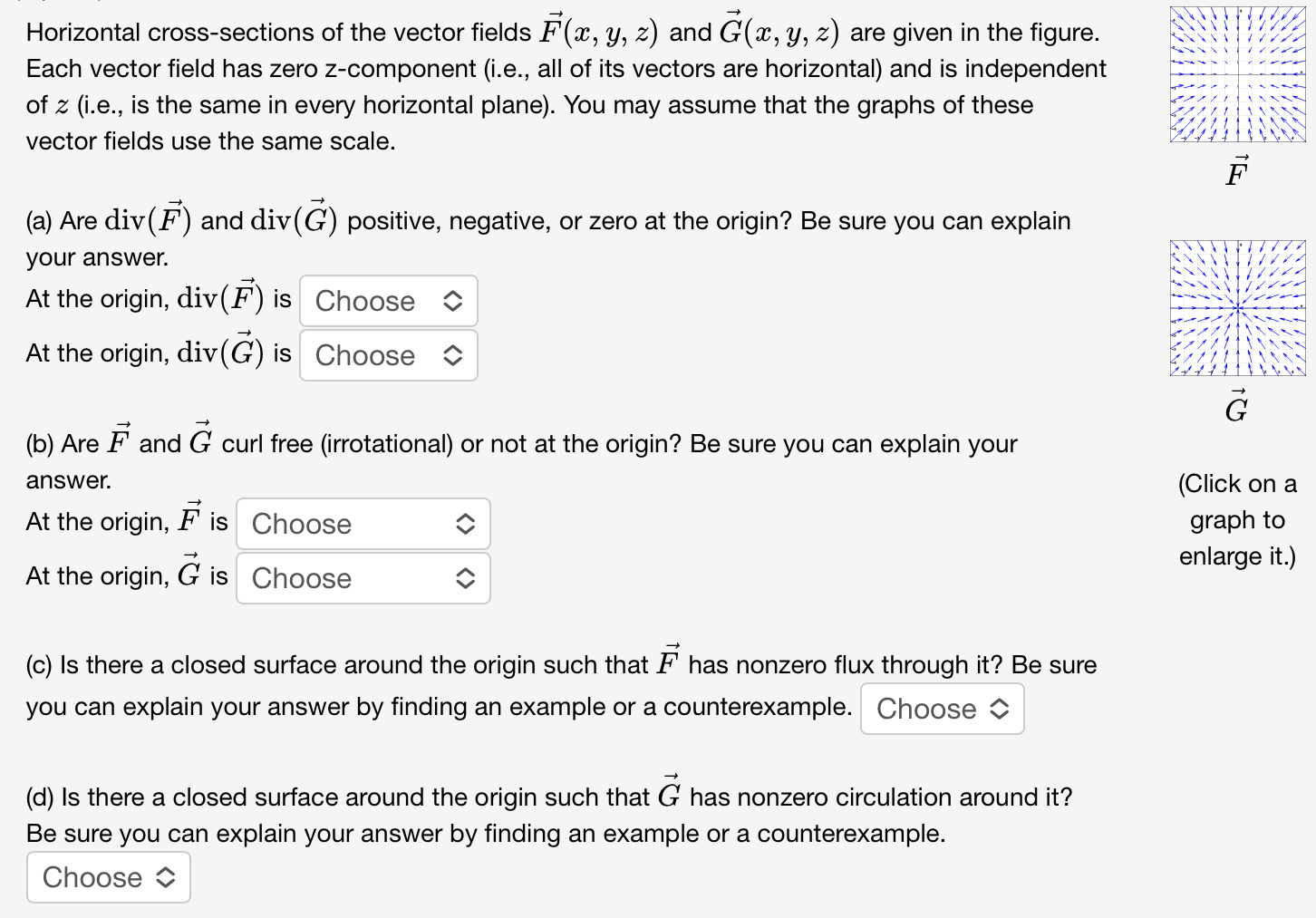
Task: Click the chevron inside the part (d) selector
Action: [165, 876]
